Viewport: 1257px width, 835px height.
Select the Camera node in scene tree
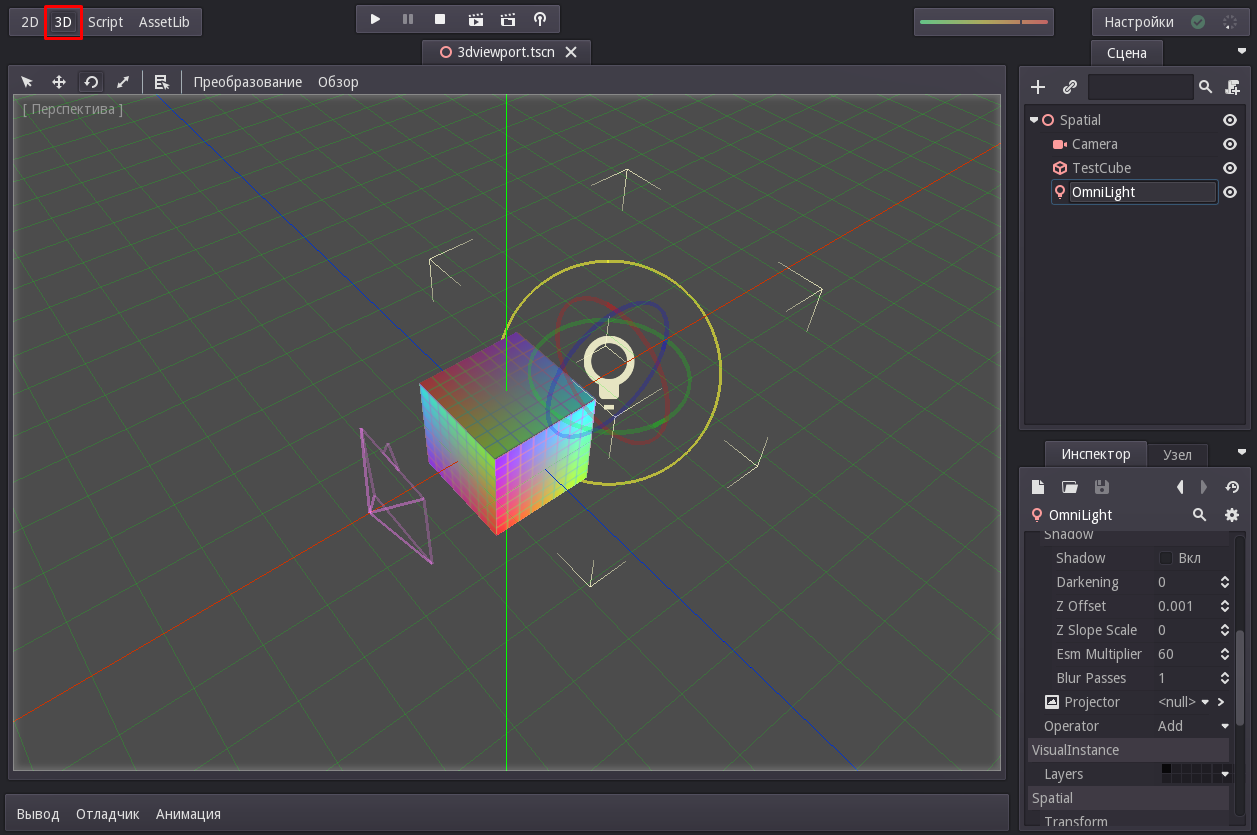[x=1094, y=144]
